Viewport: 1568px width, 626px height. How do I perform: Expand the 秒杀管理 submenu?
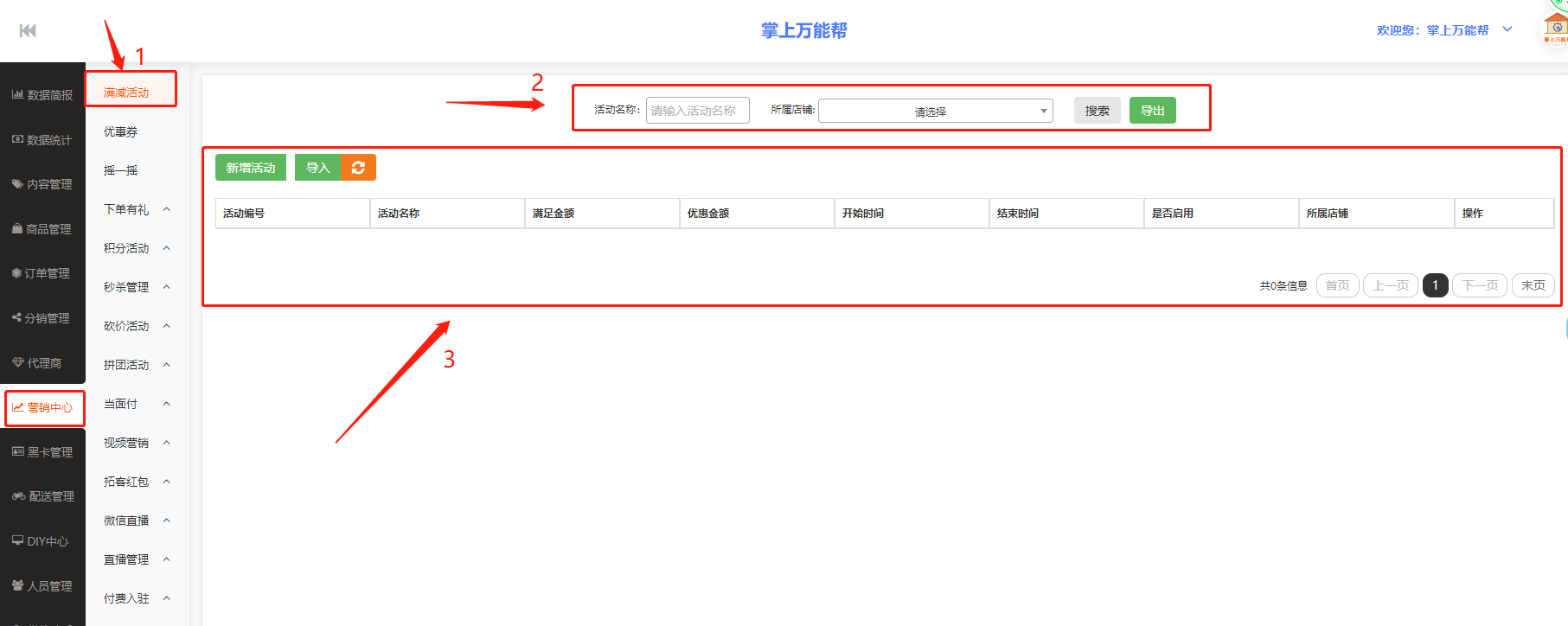click(167, 287)
